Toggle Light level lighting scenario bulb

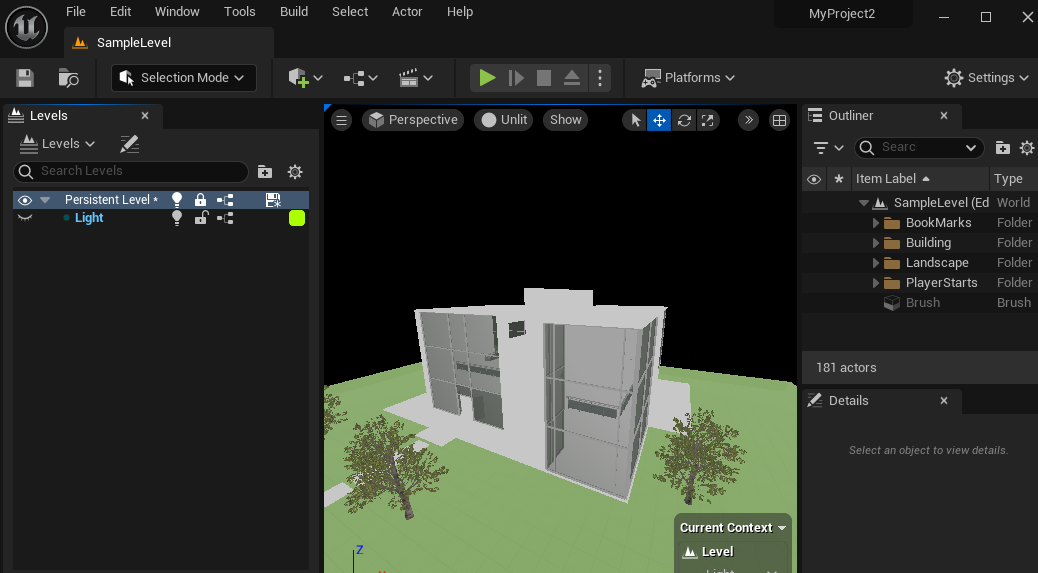coord(177,218)
